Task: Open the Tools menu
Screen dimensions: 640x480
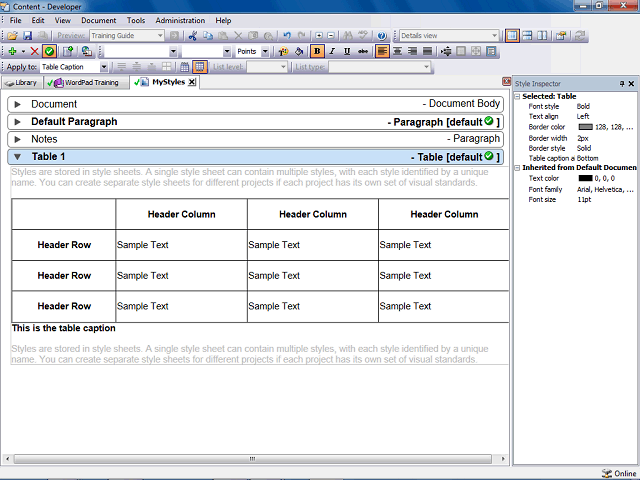Action: coord(136,20)
